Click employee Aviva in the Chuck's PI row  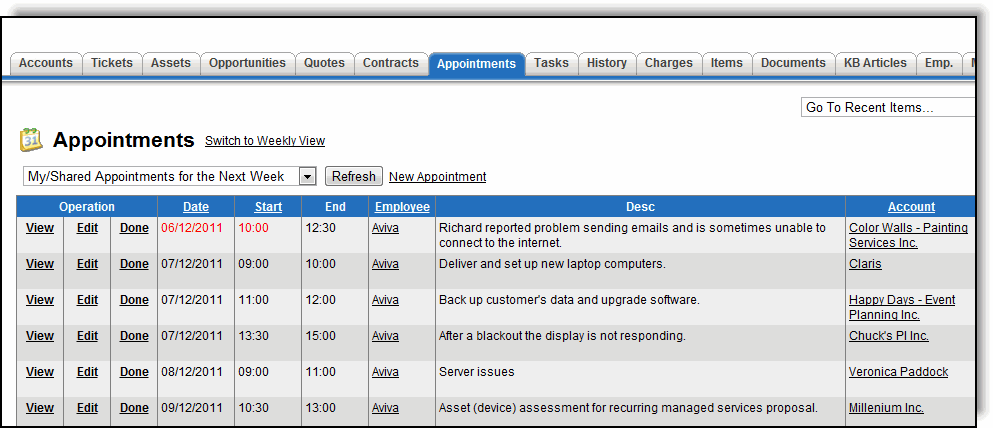[x=385, y=336]
